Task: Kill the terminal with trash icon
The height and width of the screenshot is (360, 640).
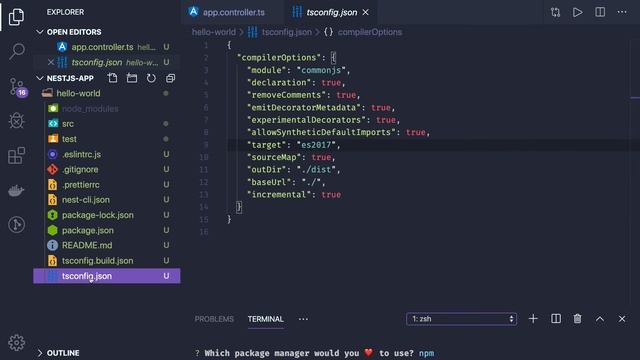Action: [x=577, y=319]
